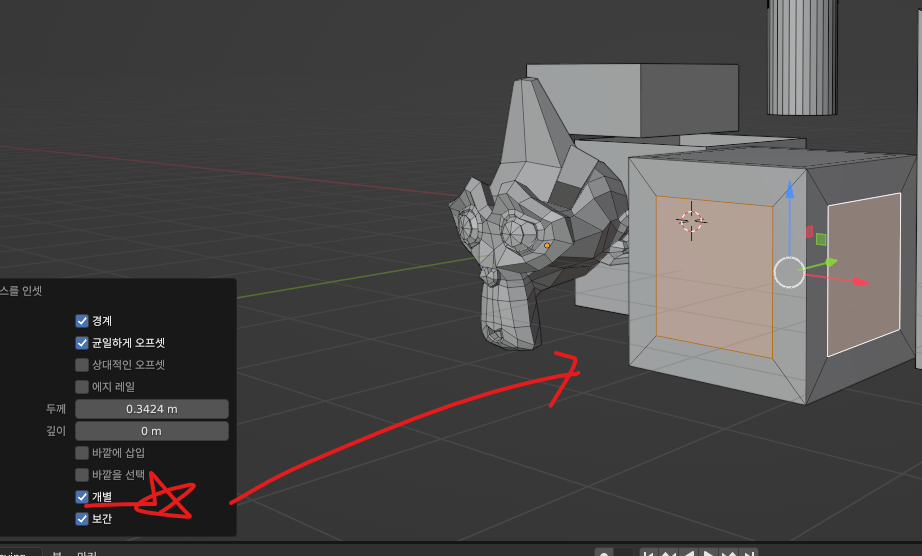Screen dimensions: 922x556
Task: Enable the 바깥을 선택 checkbox
Action: pyautogui.click(x=82, y=474)
